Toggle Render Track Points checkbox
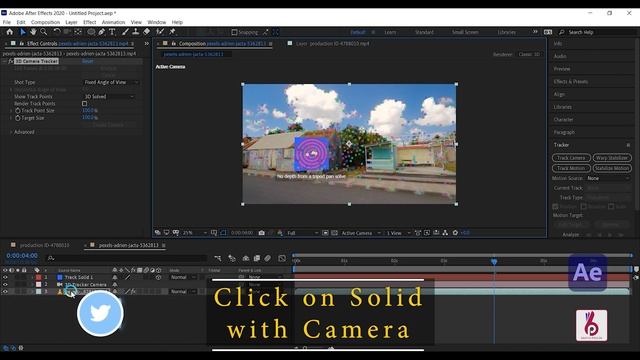 coord(84,104)
